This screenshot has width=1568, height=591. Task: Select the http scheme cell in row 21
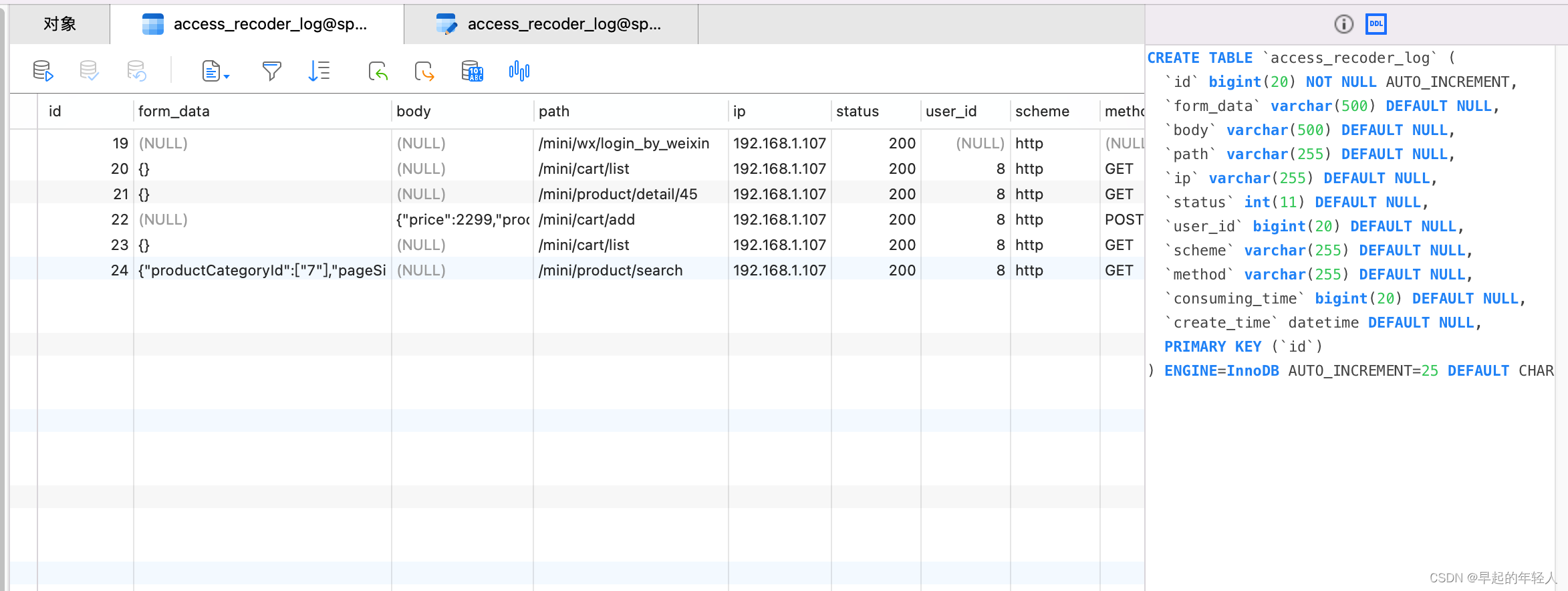[1055, 194]
